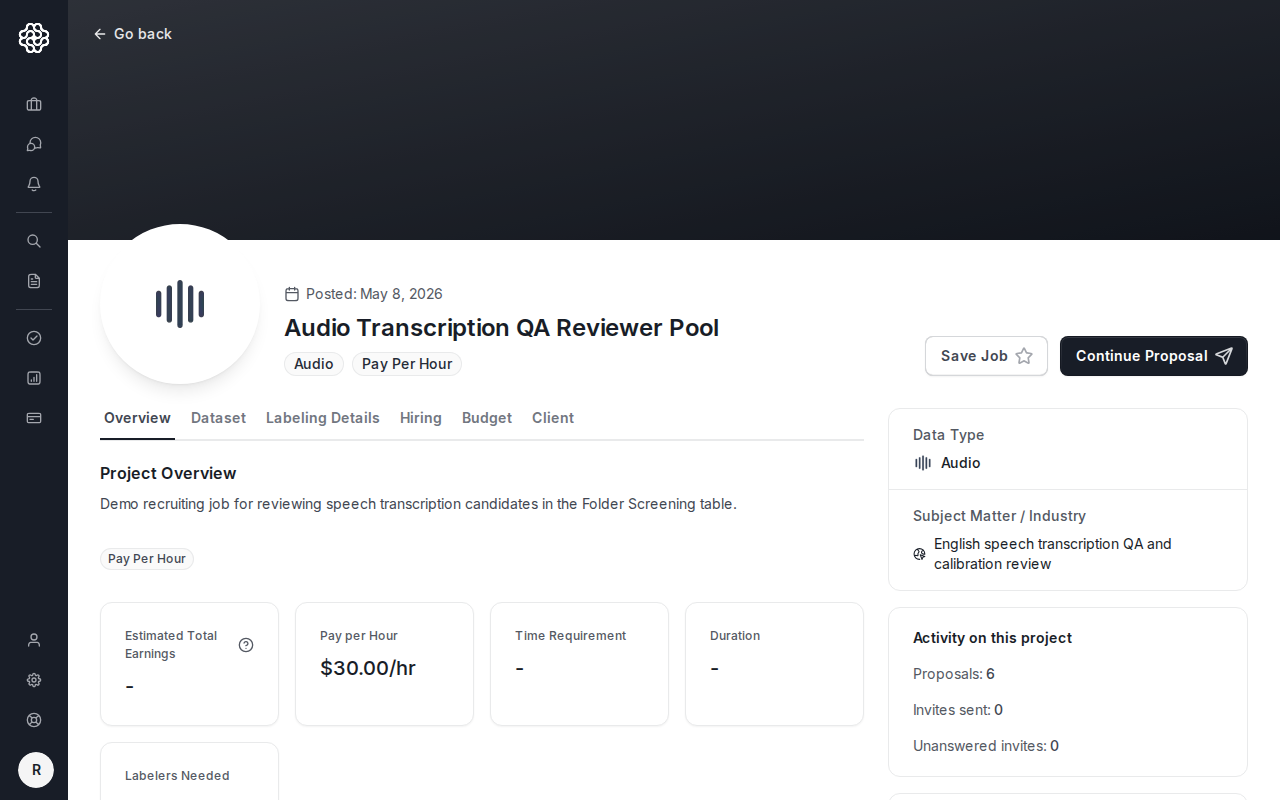Screen dimensions: 1280x800
Task: Click the large audio waveform job logo
Action: [x=180, y=304]
